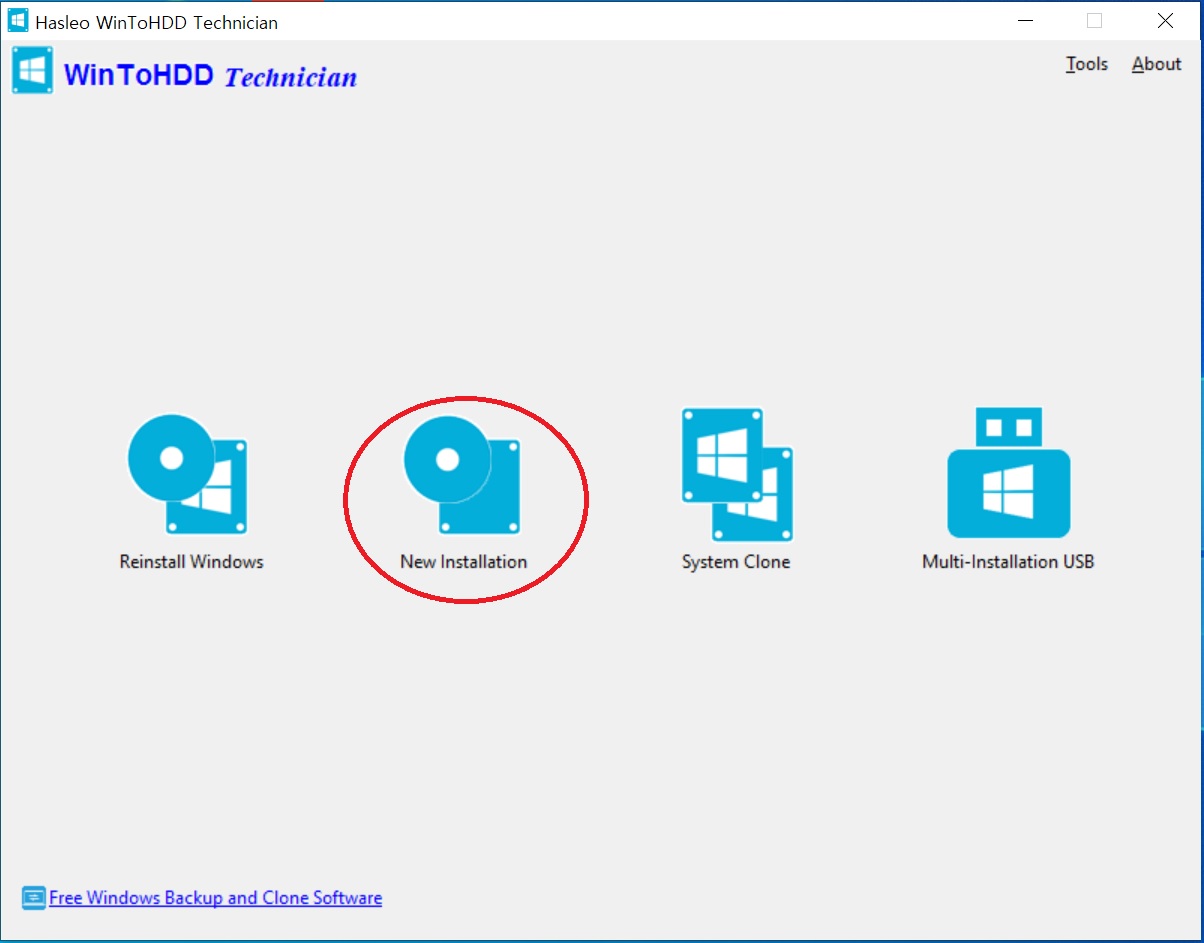The width and height of the screenshot is (1204, 943).
Task: Click the backup software icon beside link
Action: coord(34,898)
